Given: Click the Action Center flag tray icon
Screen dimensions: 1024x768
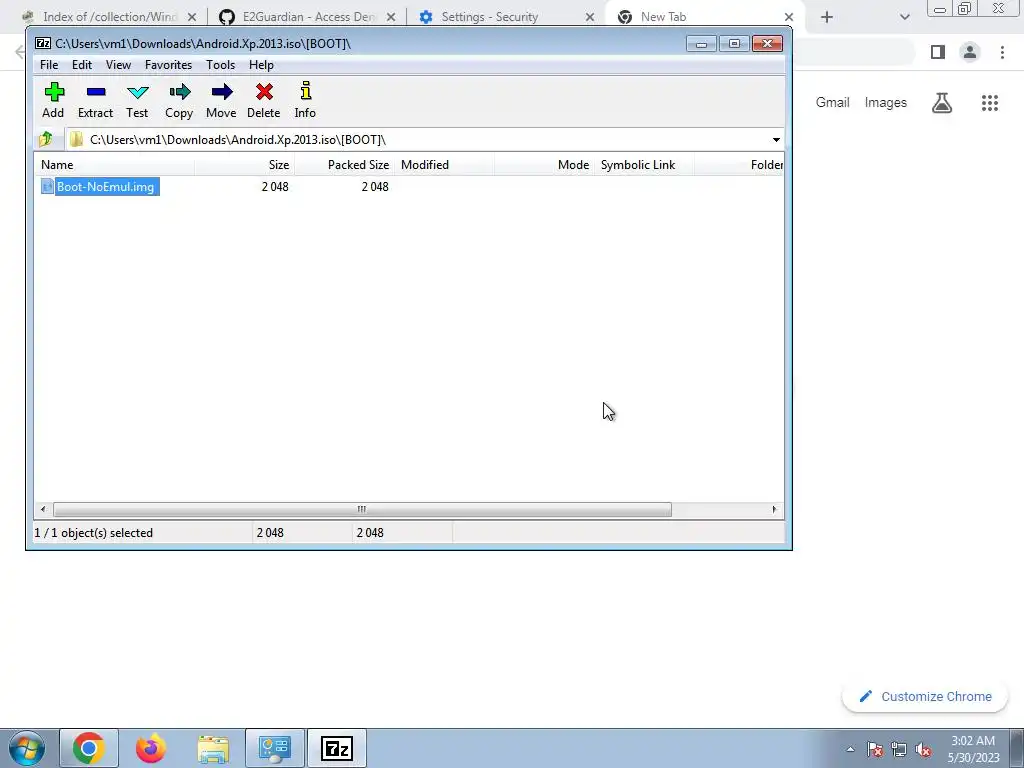Looking at the screenshot, I should (x=875, y=749).
